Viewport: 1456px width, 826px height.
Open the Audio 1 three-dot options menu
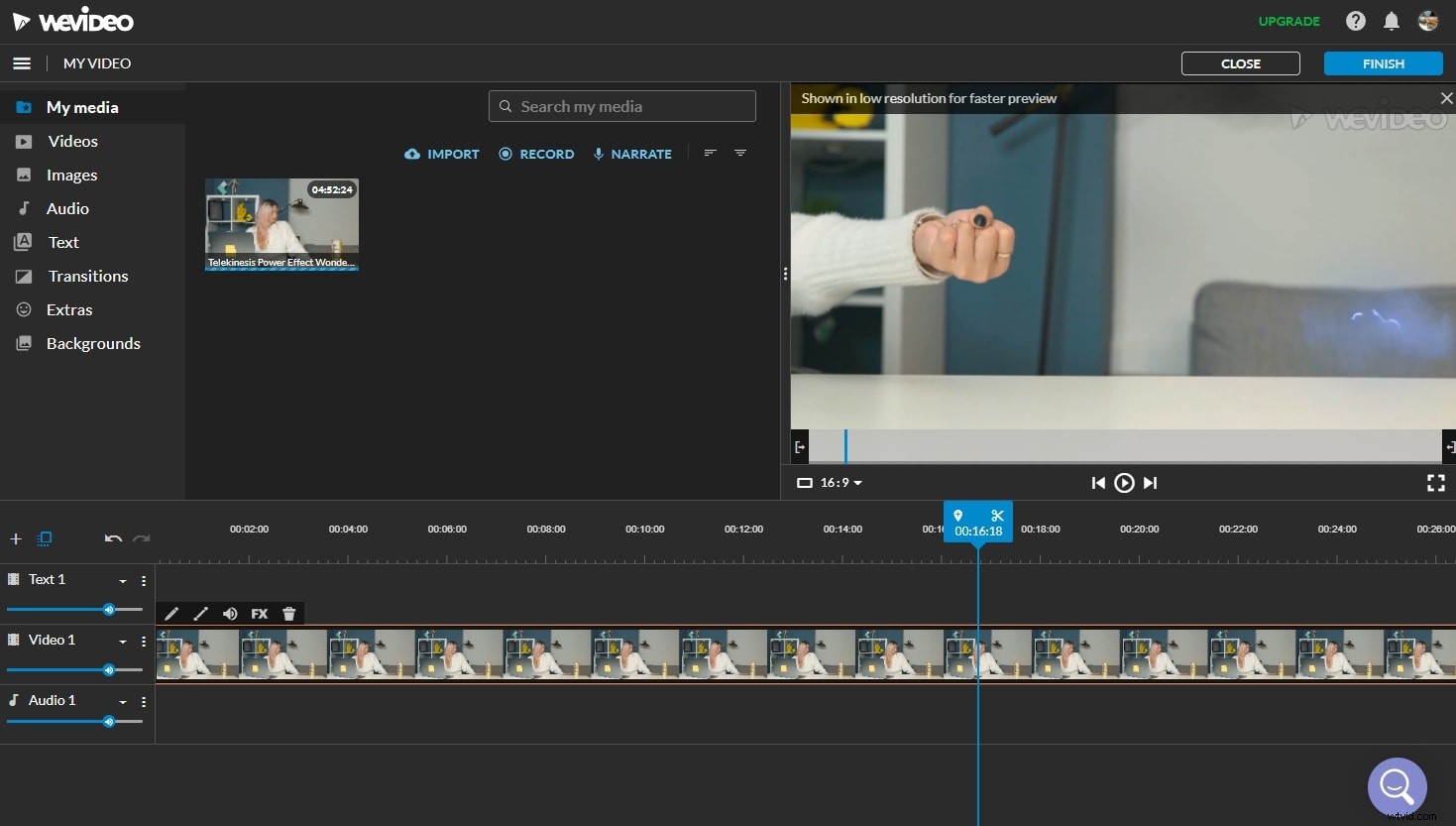(144, 701)
